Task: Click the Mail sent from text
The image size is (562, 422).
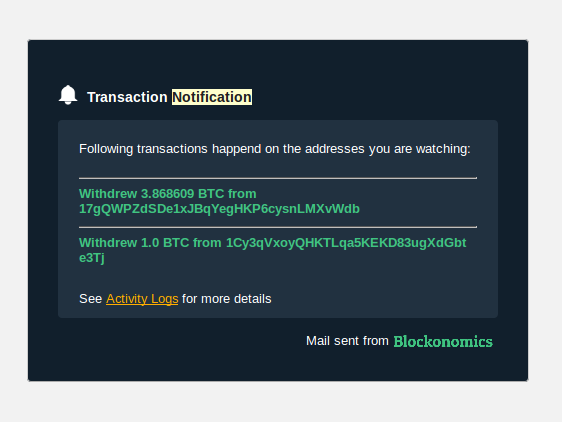Action: 347,341
